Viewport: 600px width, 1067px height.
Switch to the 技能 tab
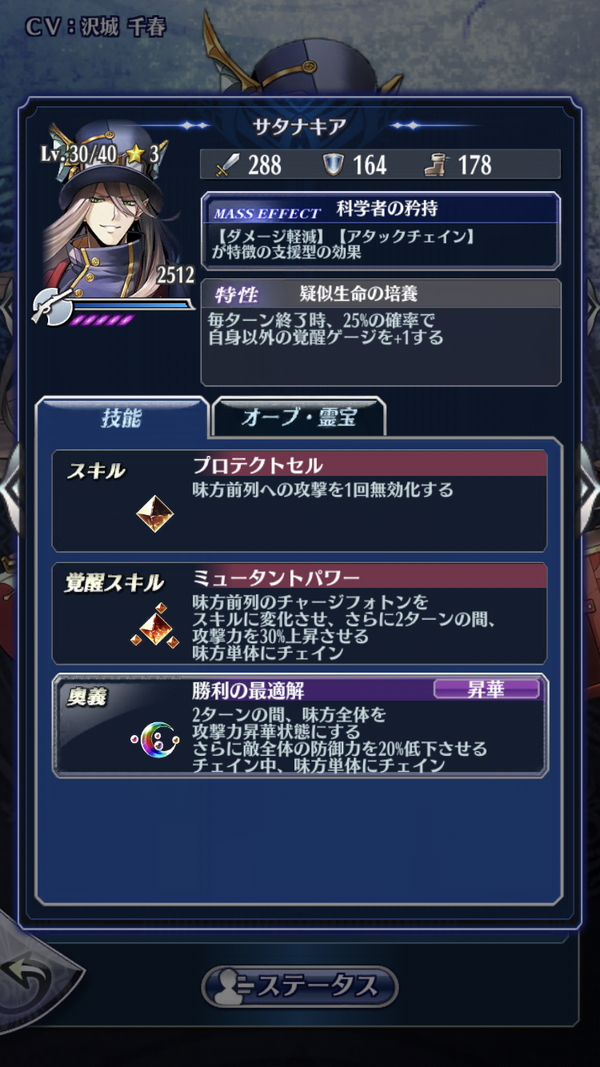pos(122,418)
